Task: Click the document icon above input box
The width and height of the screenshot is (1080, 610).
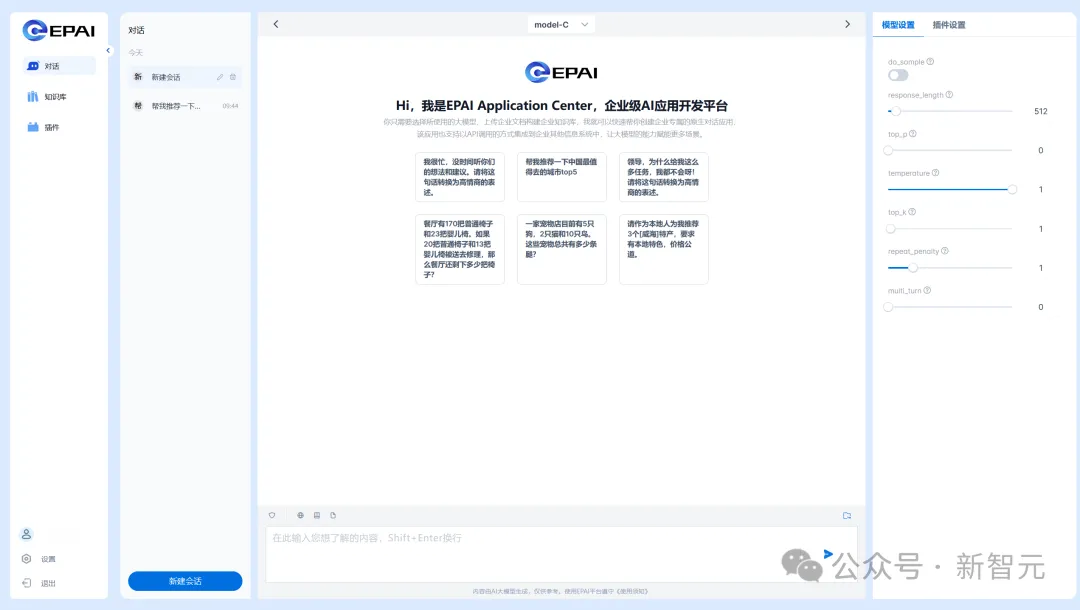Action: pos(333,515)
